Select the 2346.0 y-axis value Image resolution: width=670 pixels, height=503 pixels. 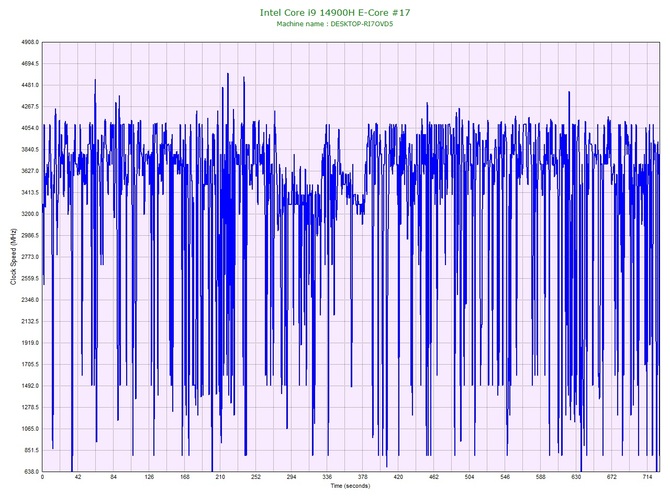(x=30, y=300)
